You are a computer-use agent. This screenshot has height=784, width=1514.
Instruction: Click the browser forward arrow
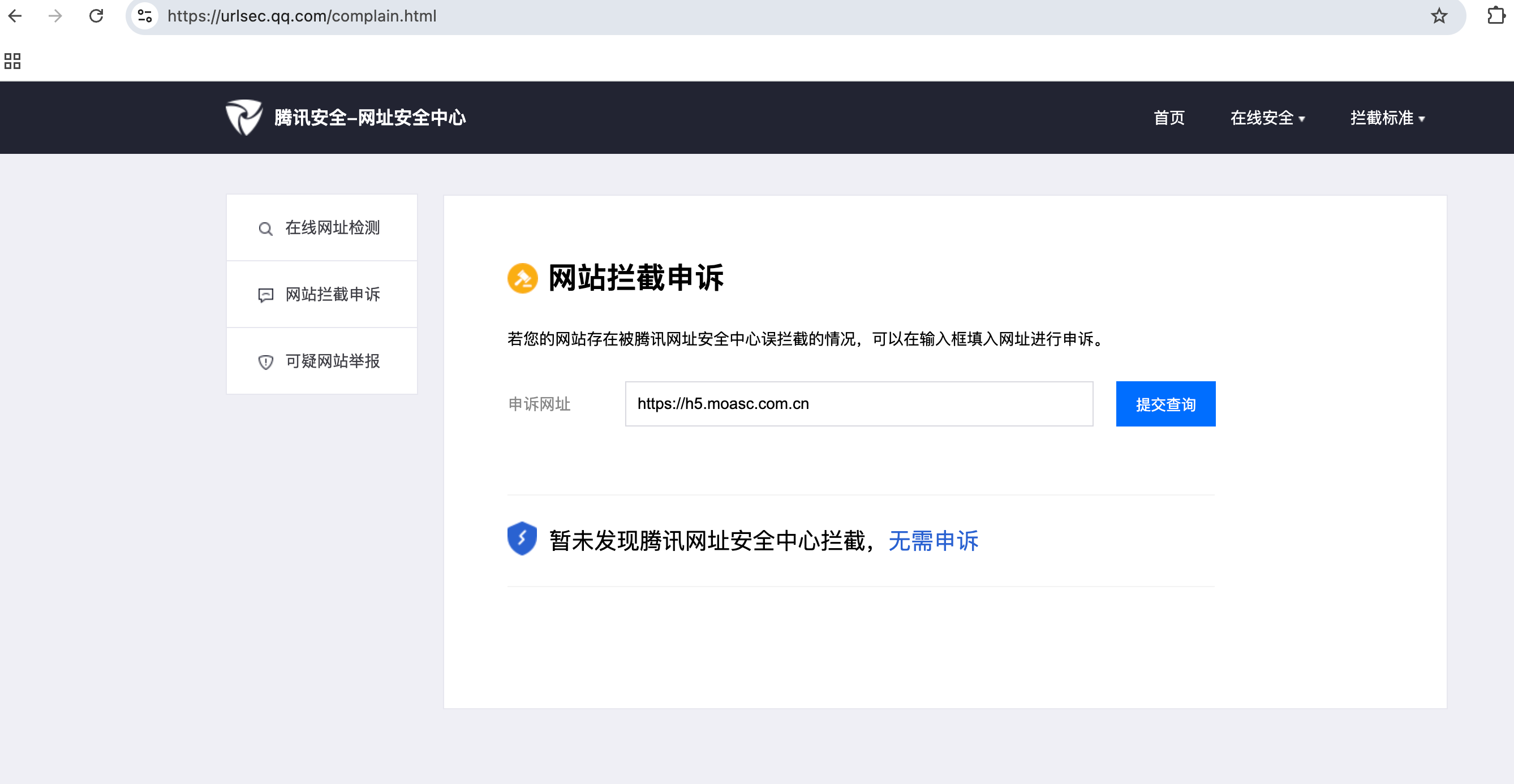(55, 16)
